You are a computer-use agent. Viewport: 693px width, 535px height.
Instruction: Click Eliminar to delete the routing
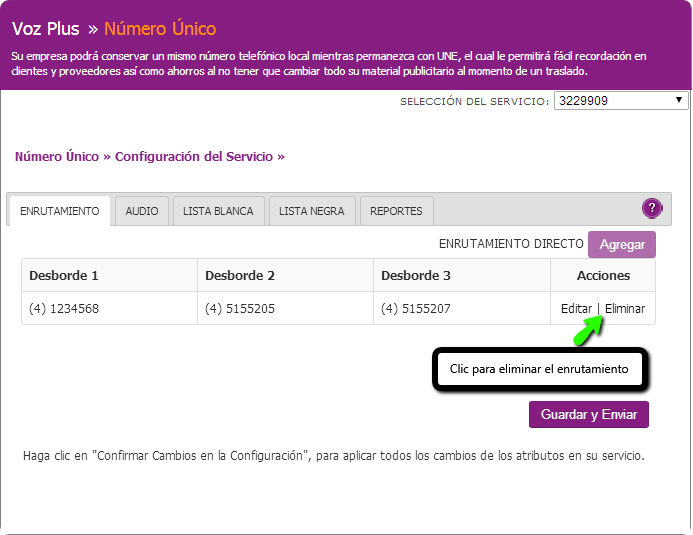(625, 308)
